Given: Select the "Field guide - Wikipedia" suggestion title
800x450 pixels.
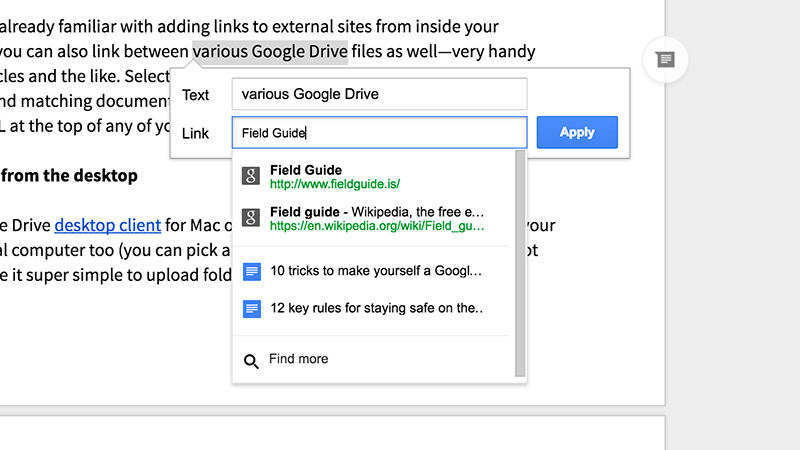Looking at the screenshot, I should (x=377, y=212).
